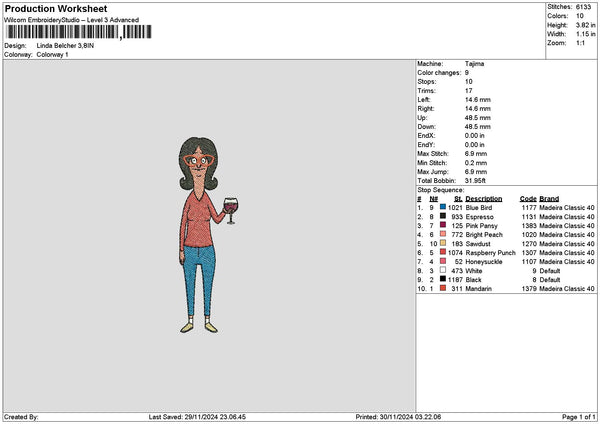Click the Linda Belcher embroidery design preview
Viewport: 600px width, 424px height.
point(208,235)
